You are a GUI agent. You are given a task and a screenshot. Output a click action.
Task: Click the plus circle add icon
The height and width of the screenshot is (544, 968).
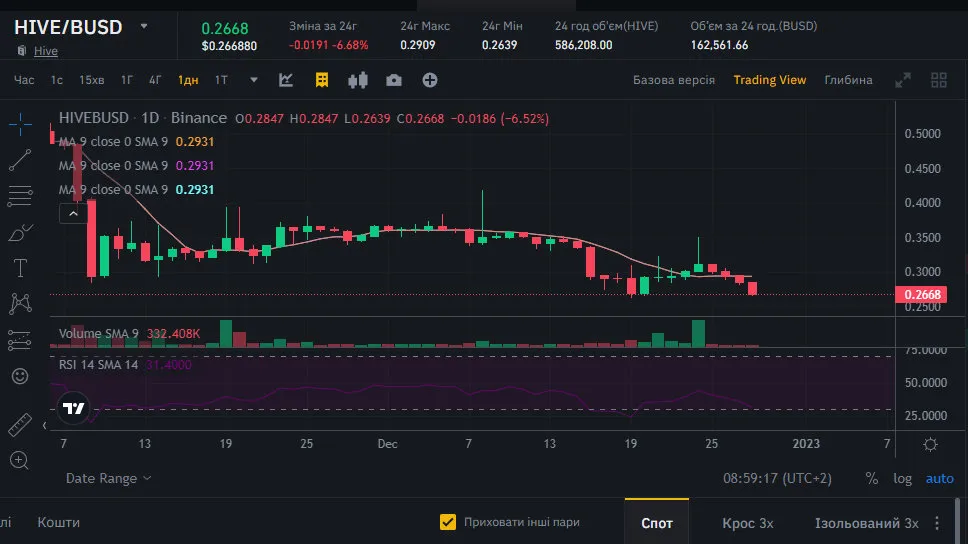(430, 80)
